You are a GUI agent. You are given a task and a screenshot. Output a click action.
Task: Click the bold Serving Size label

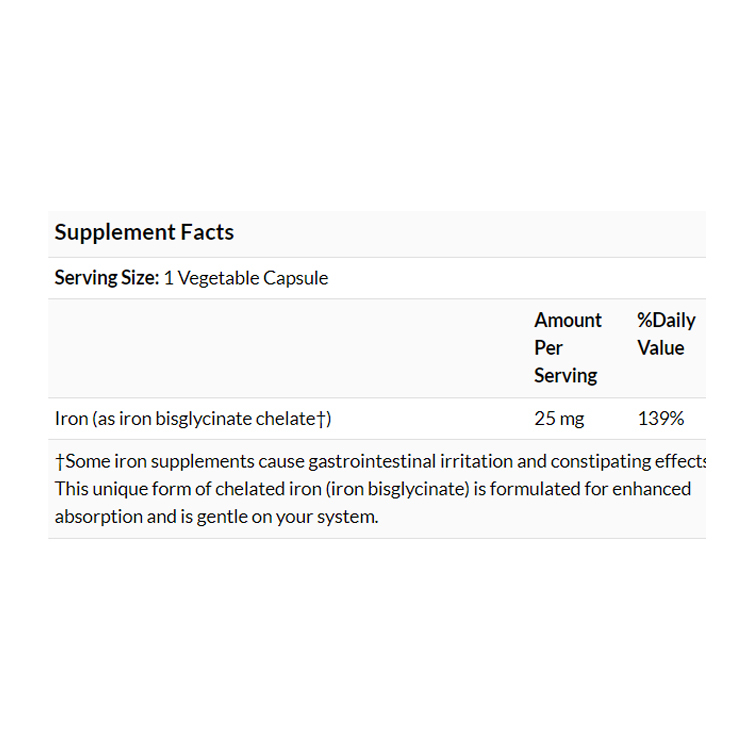pyautogui.click(x=106, y=278)
